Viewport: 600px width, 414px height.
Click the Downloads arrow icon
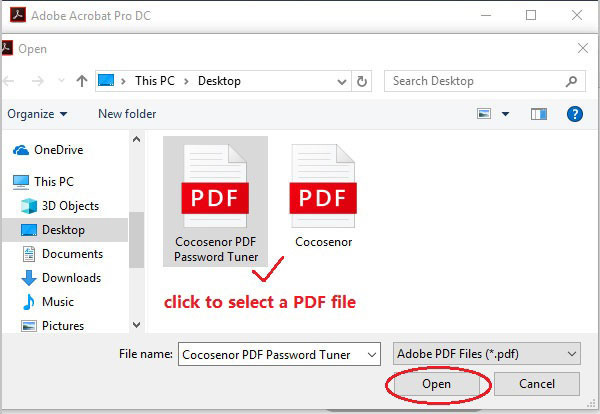pos(29,278)
